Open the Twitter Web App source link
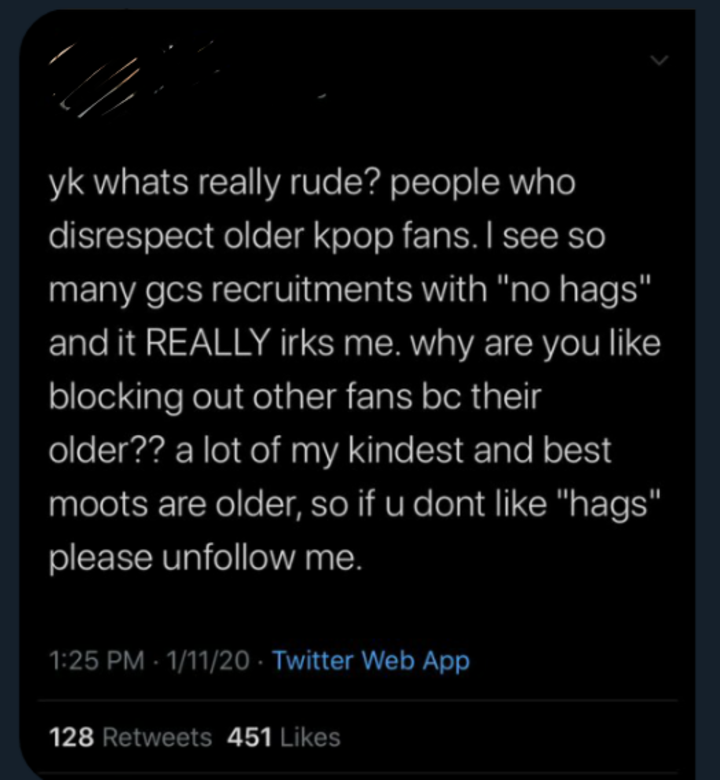Screen dimensions: 720x780 pos(371,661)
